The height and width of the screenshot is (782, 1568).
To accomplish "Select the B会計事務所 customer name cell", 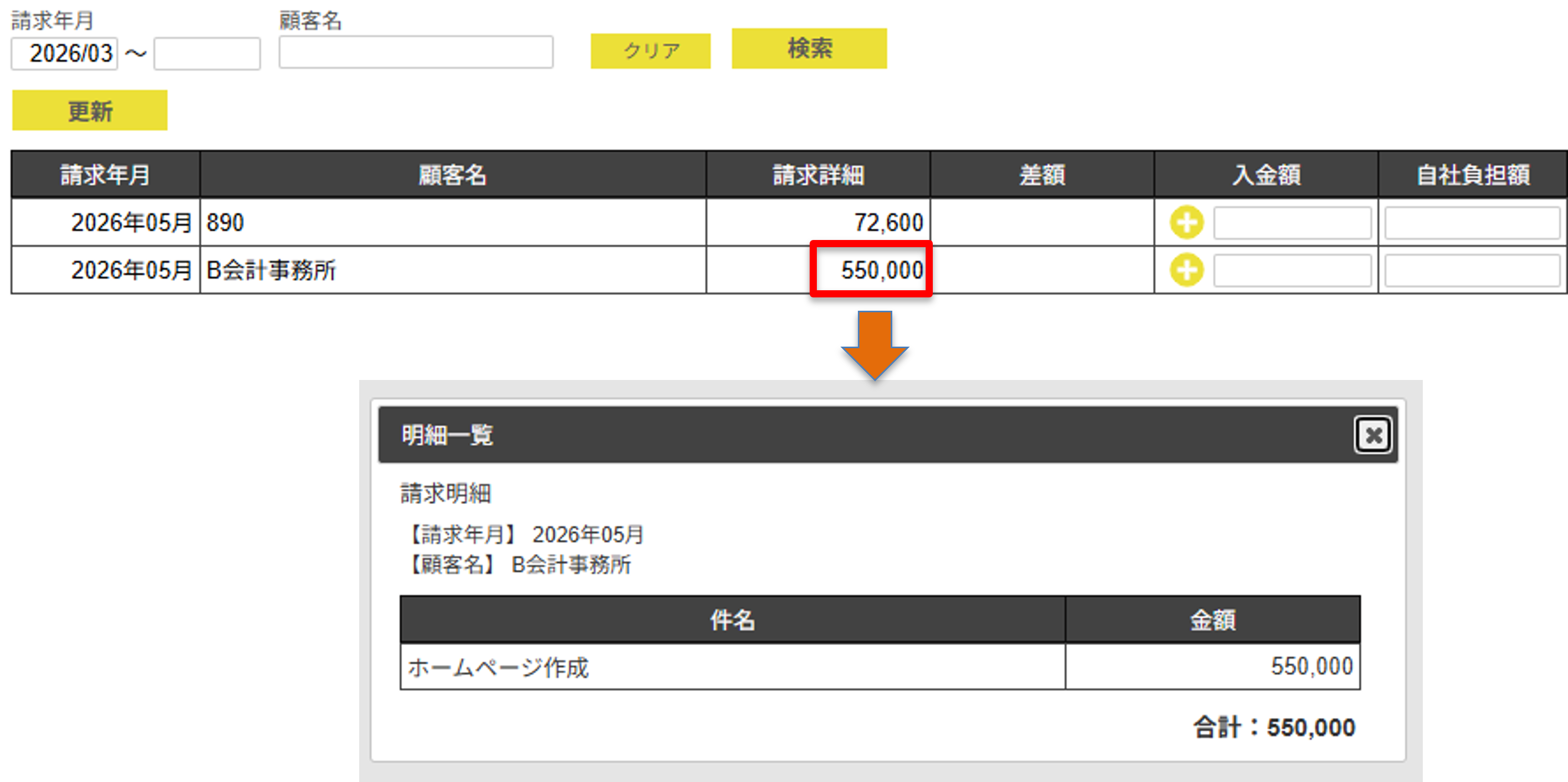I will pos(452,270).
